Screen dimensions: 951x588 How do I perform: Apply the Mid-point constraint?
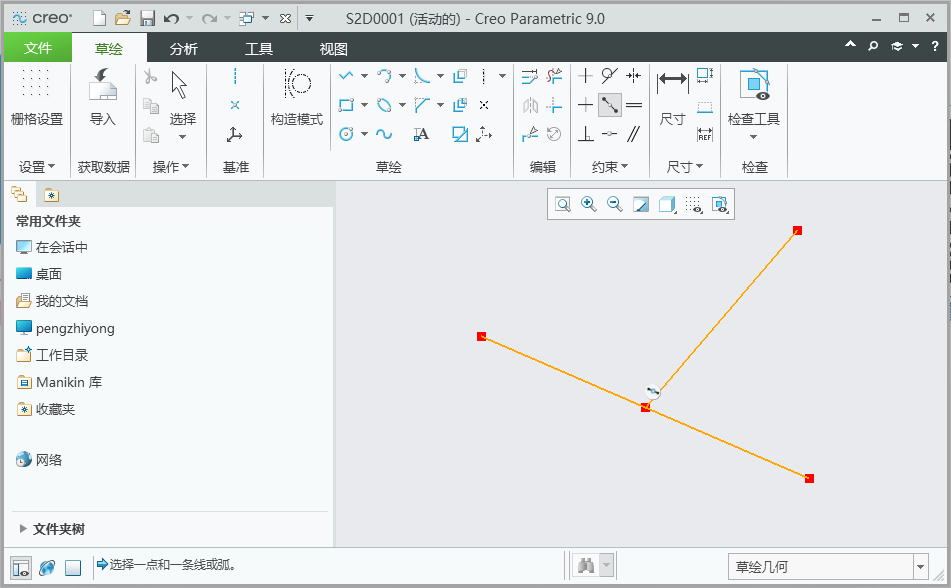(610, 134)
